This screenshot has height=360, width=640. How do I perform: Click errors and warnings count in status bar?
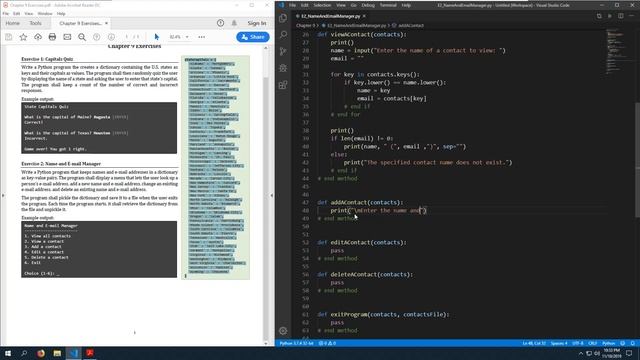tap(327, 343)
